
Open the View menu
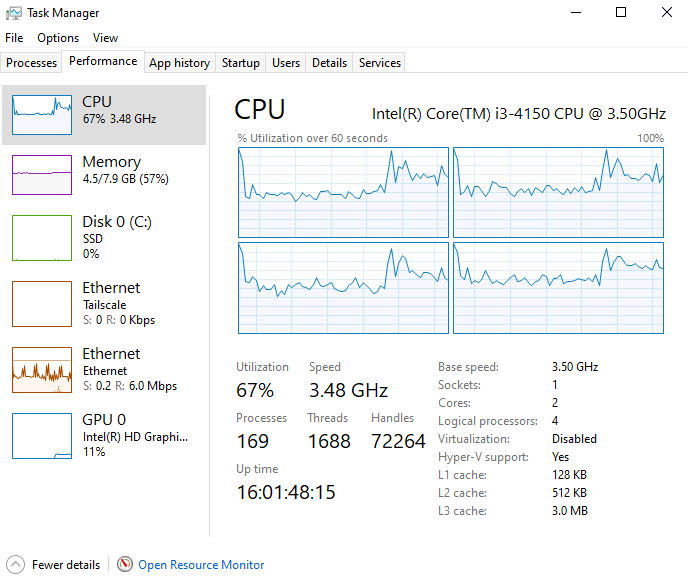click(105, 38)
